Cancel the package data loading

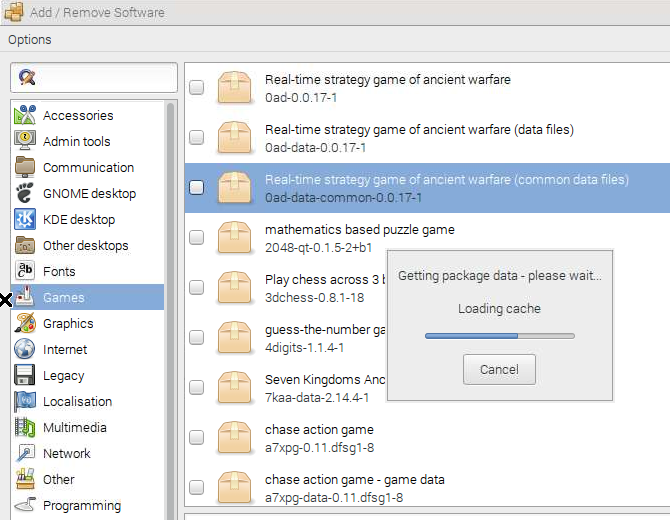coord(499,369)
